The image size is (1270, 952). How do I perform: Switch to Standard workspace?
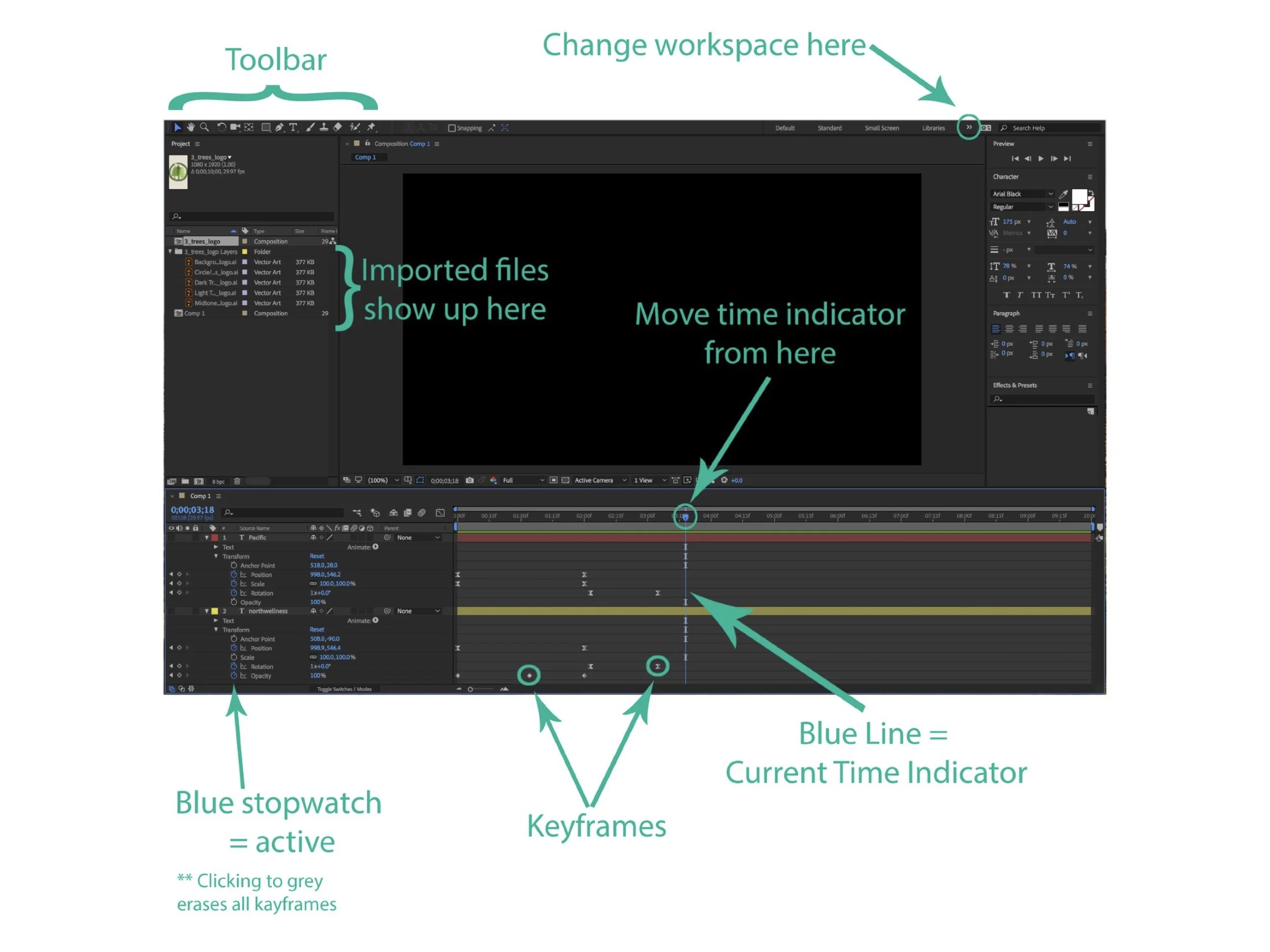click(x=830, y=128)
